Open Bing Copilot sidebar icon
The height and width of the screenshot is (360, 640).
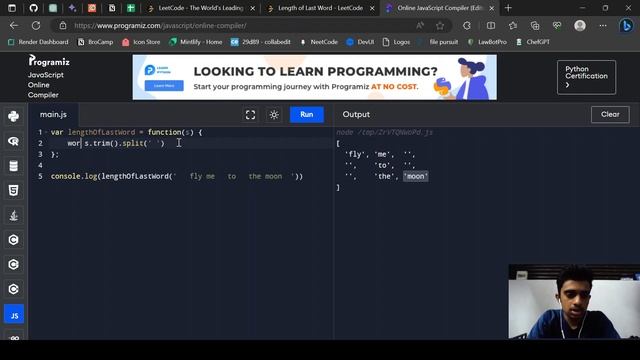(626, 26)
